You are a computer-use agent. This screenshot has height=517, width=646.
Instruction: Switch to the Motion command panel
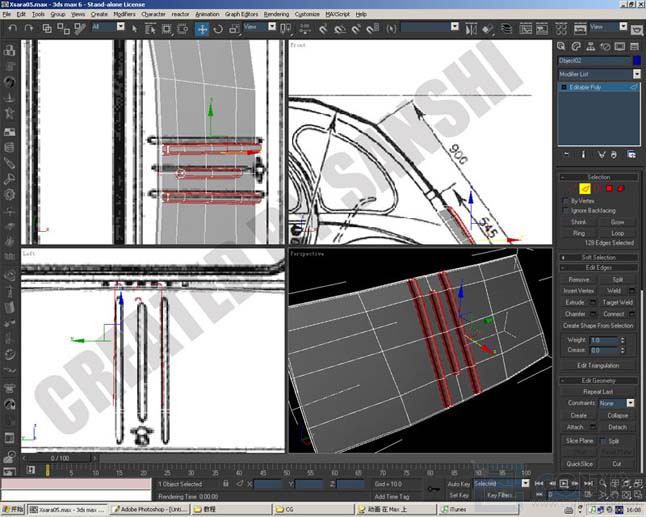point(605,47)
